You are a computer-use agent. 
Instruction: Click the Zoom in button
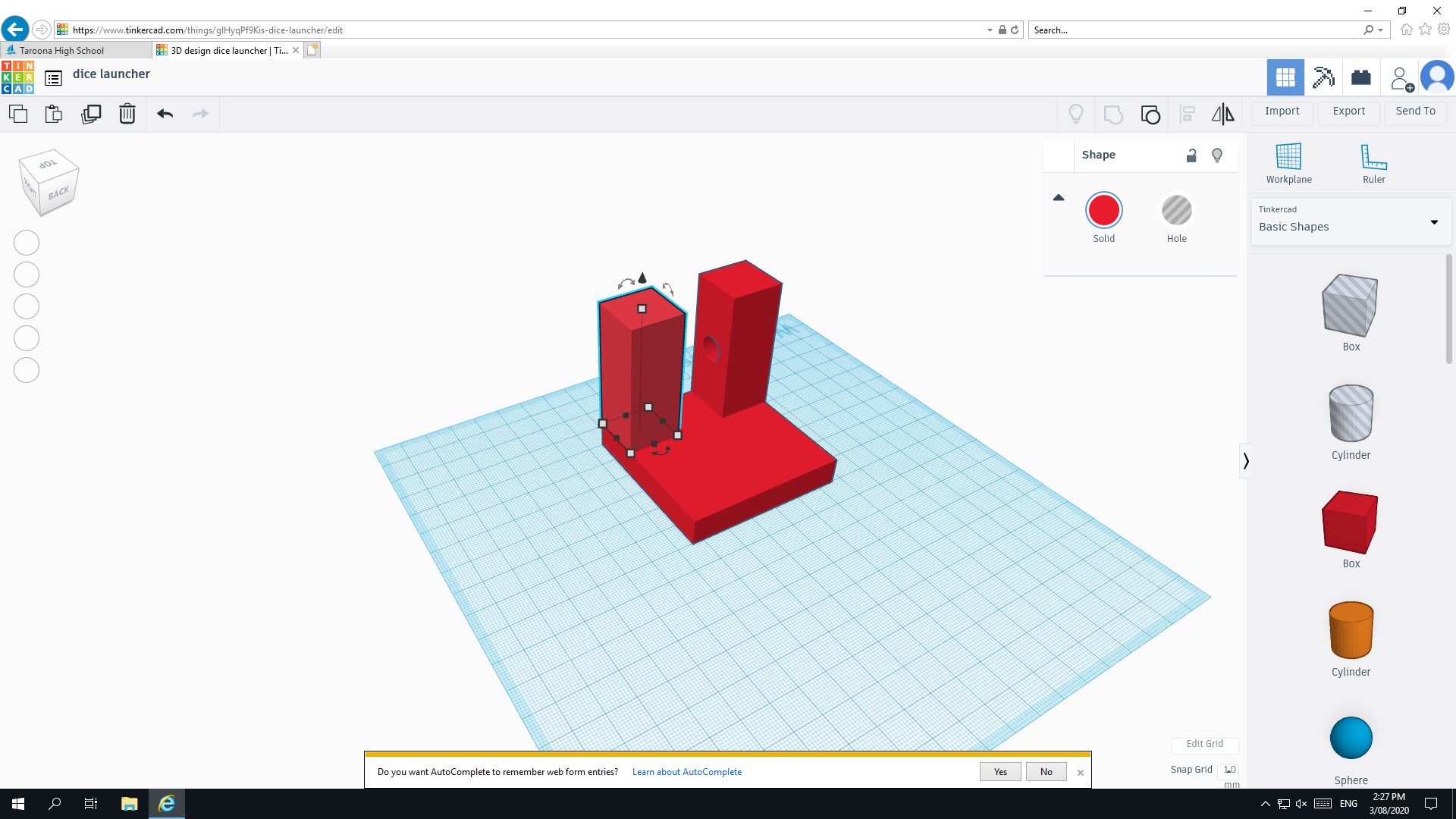click(27, 306)
